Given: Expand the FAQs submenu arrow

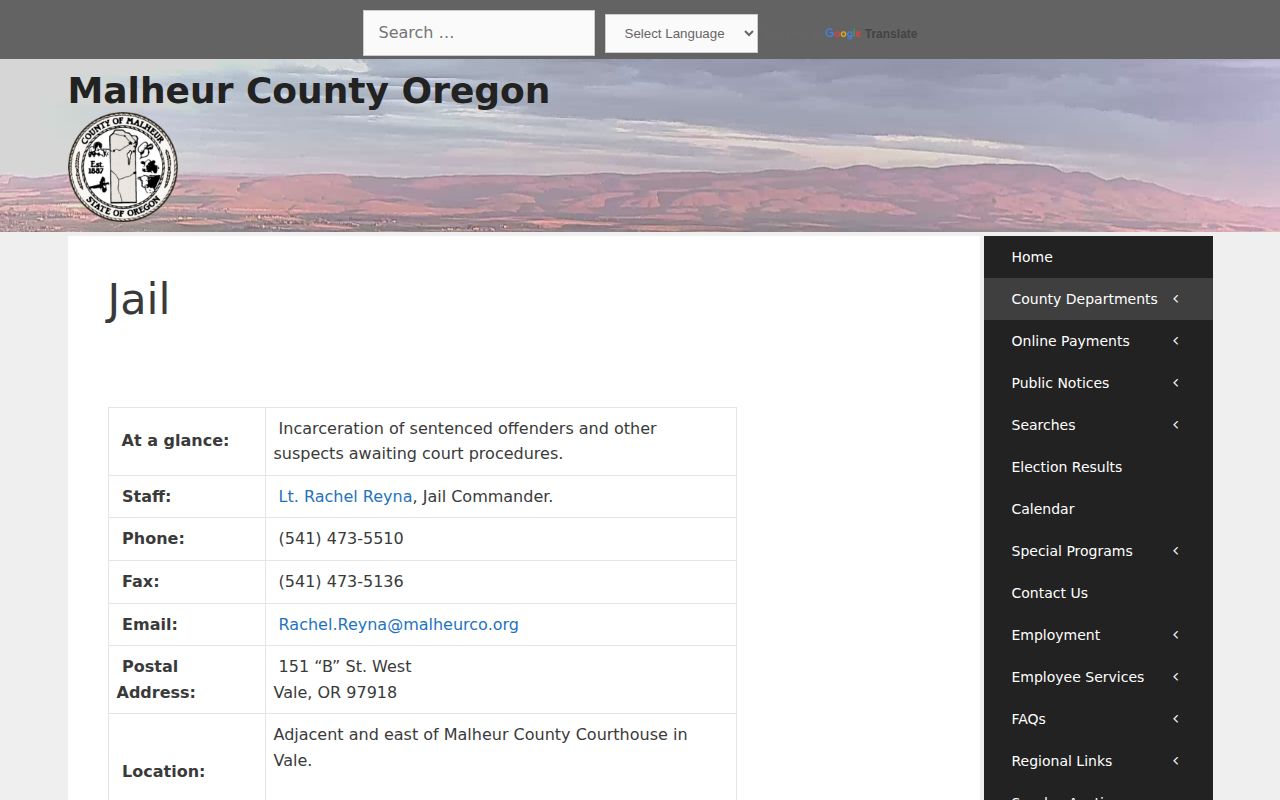Looking at the screenshot, I should pyautogui.click(x=1176, y=719).
